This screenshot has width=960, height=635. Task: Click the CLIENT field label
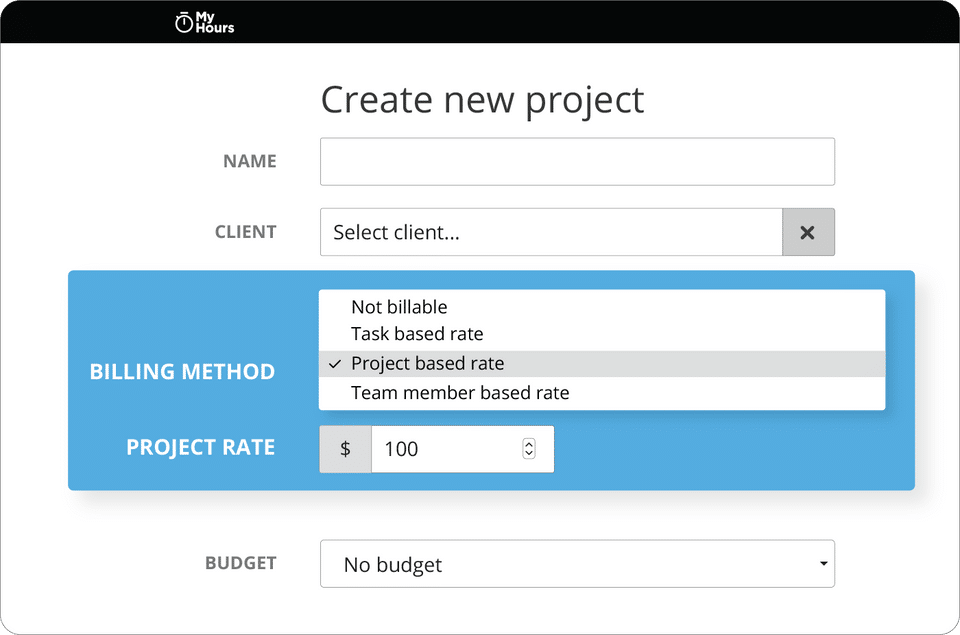[245, 232]
